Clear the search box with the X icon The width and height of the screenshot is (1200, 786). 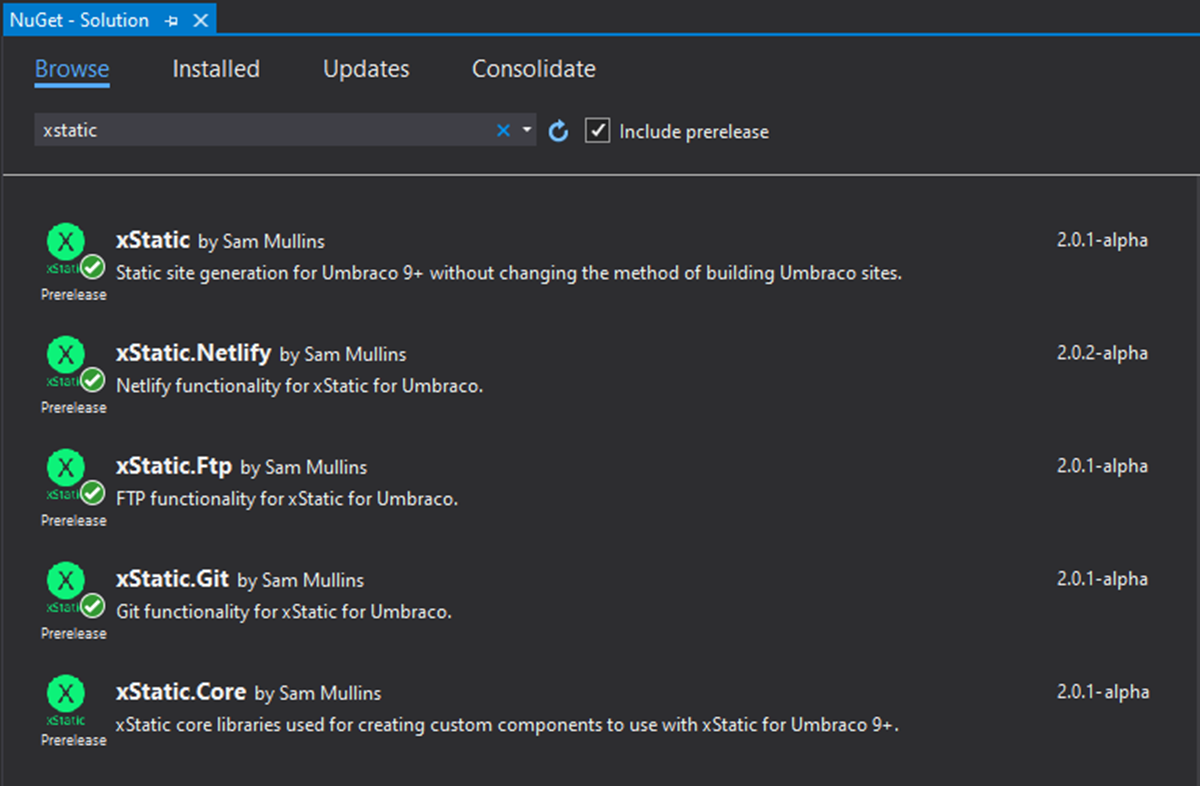pos(503,130)
